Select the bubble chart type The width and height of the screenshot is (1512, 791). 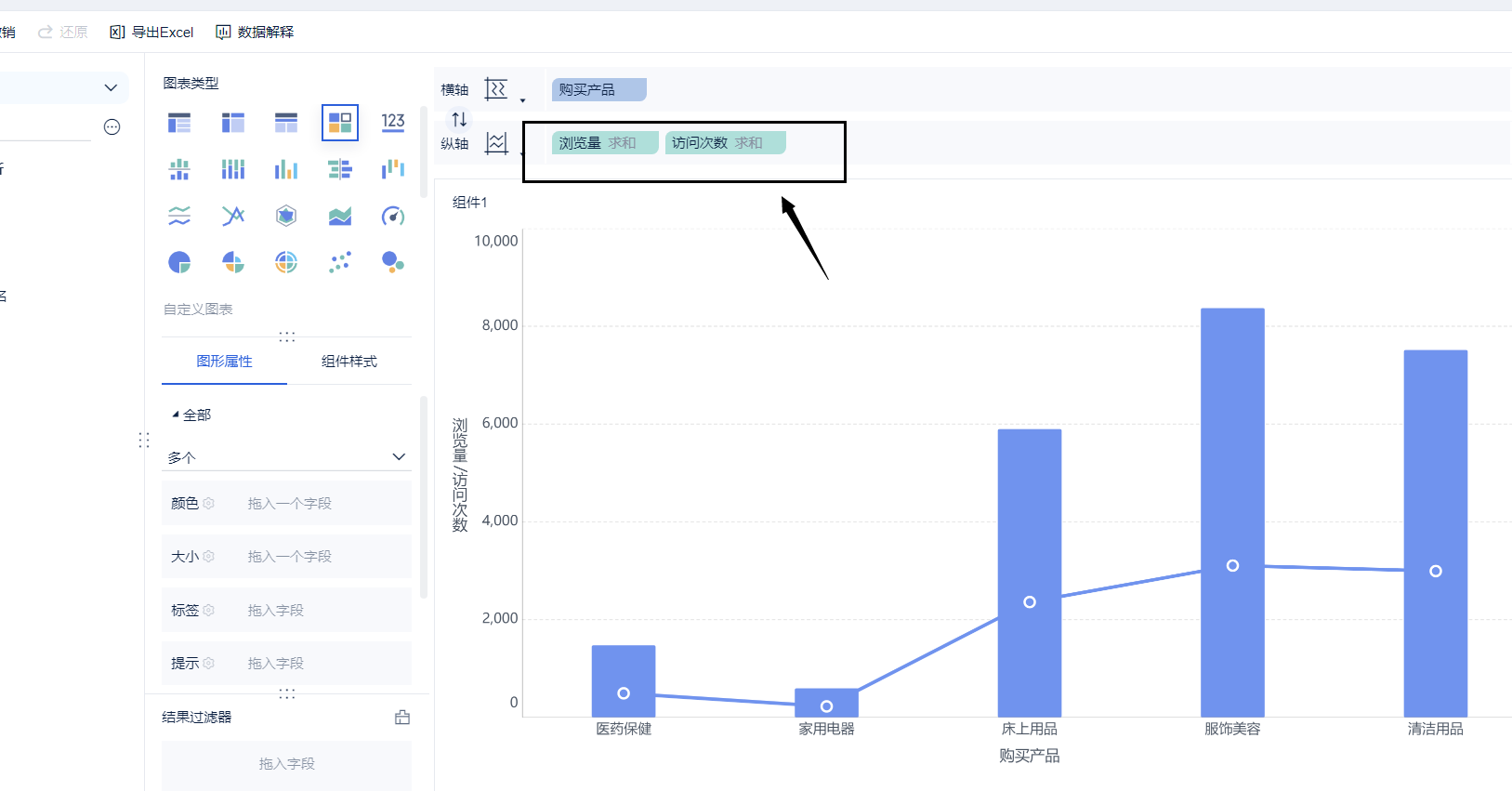pos(393,262)
